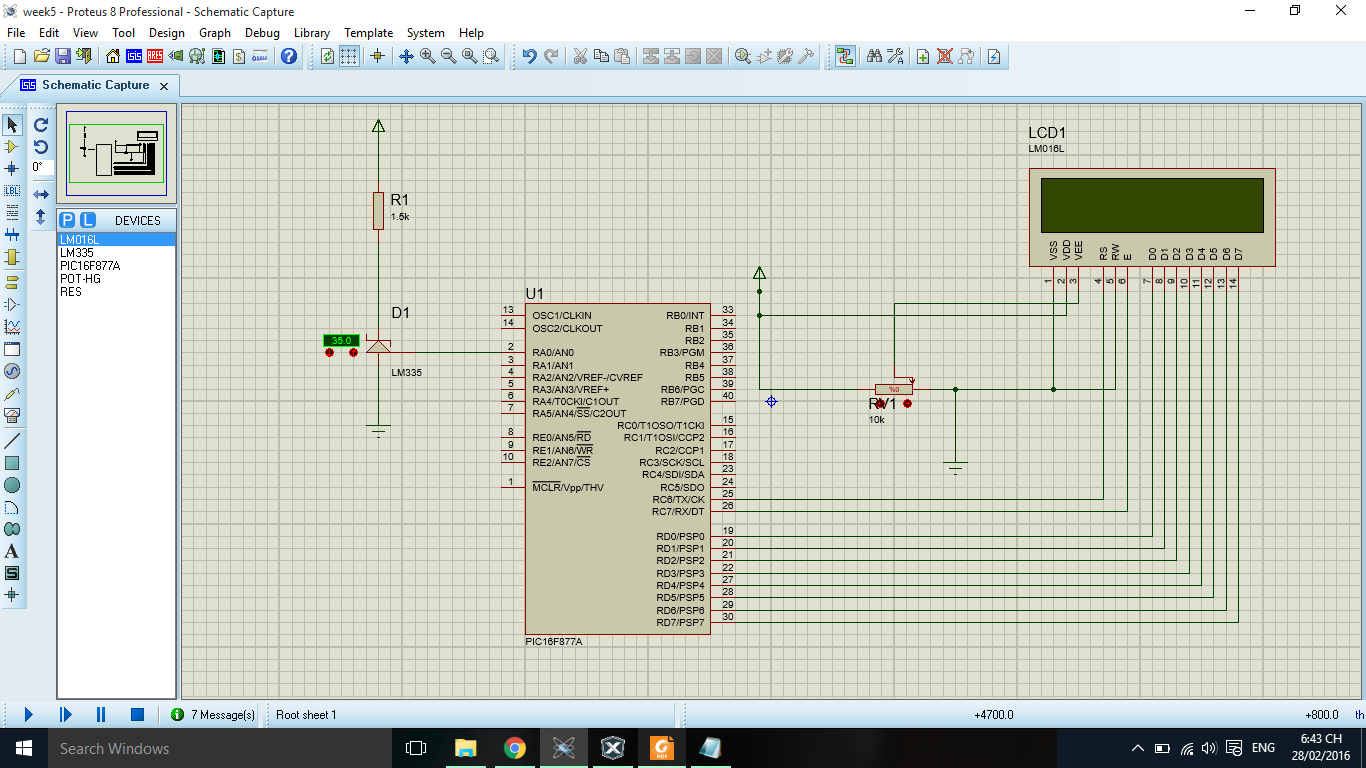Pick devices with the P button
The height and width of the screenshot is (768, 1366).
tap(67, 220)
